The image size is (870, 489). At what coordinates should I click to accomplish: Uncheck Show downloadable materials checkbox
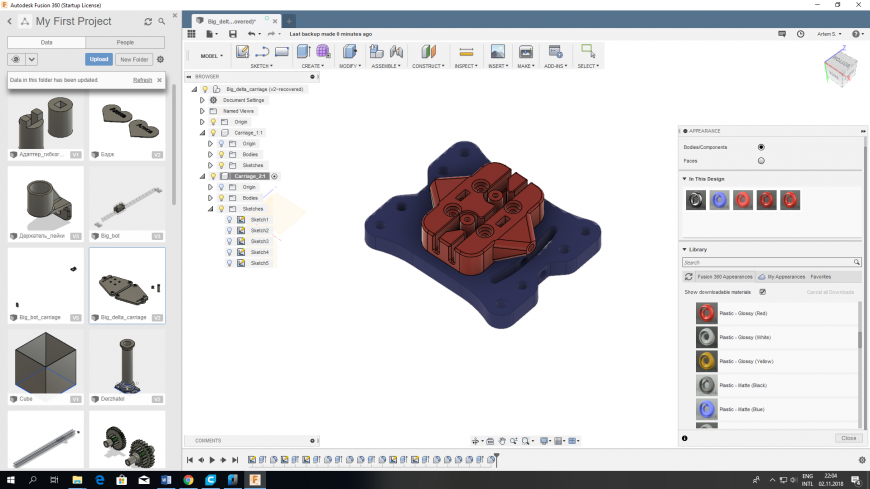click(x=763, y=292)
